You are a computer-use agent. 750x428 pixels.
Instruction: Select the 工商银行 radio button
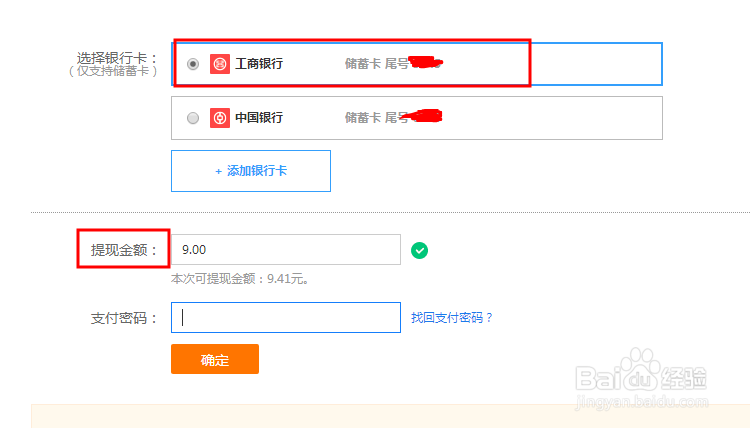click(x=193, y=64)
